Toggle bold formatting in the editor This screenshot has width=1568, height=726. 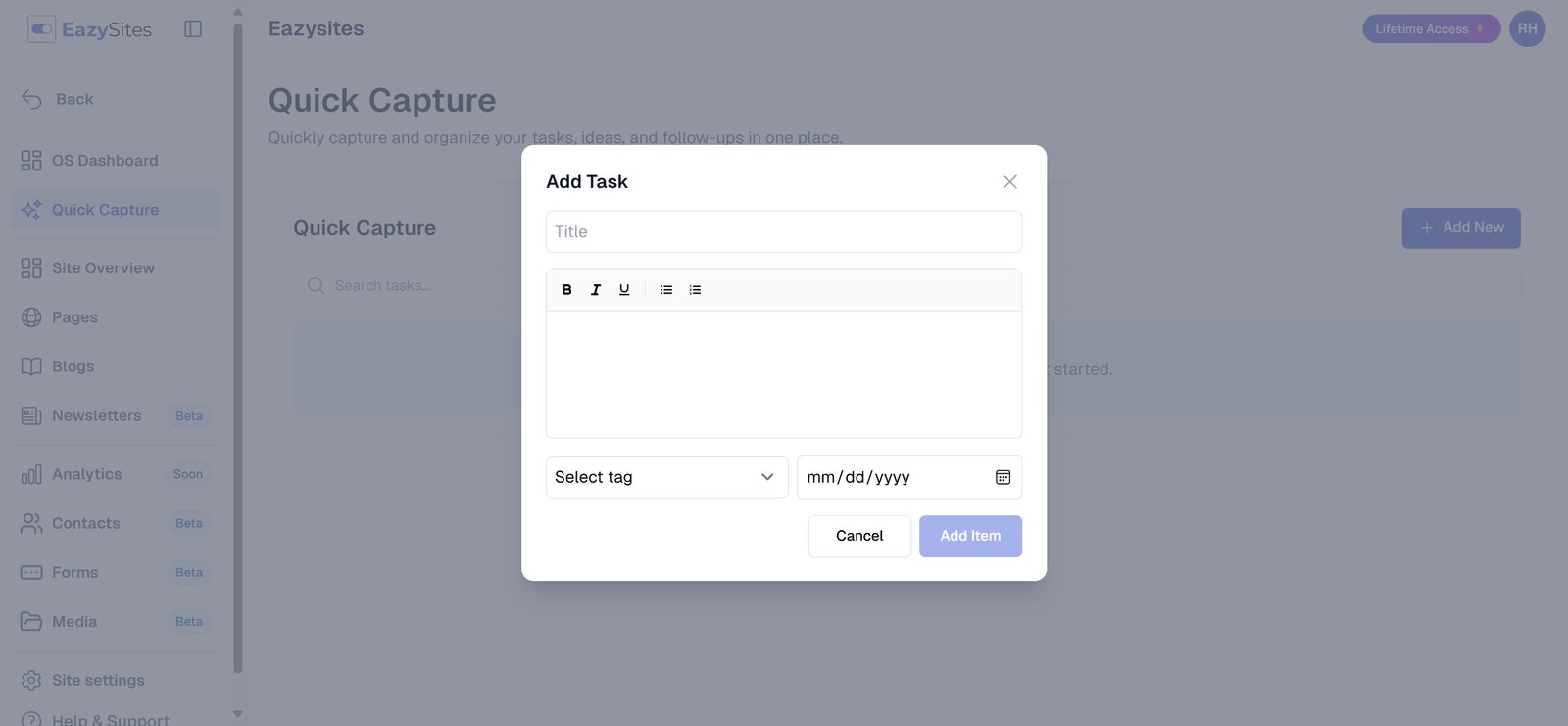[566, 290]
